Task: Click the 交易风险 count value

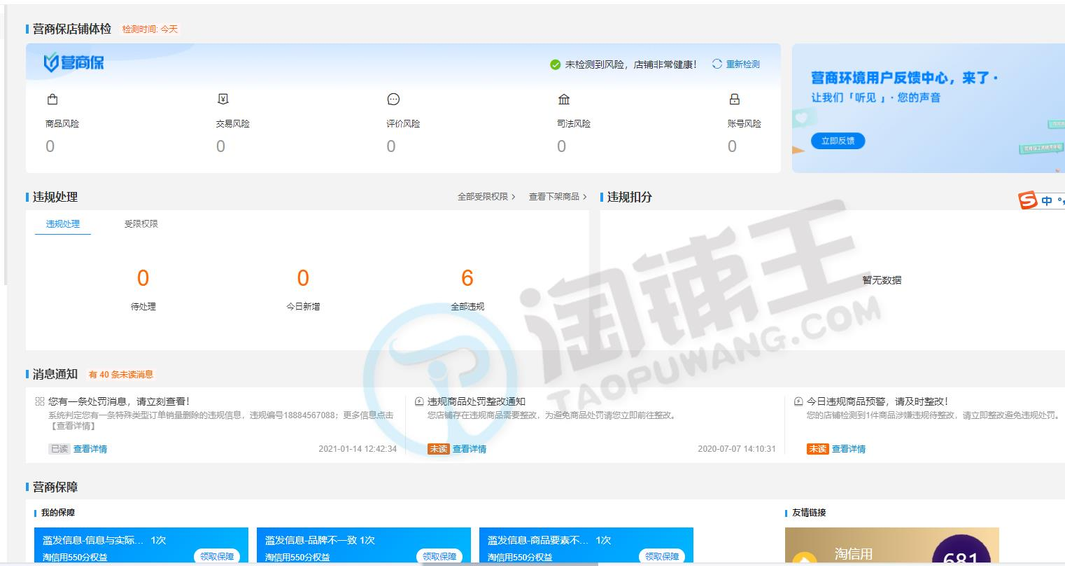Action: (x=220, y=146)
